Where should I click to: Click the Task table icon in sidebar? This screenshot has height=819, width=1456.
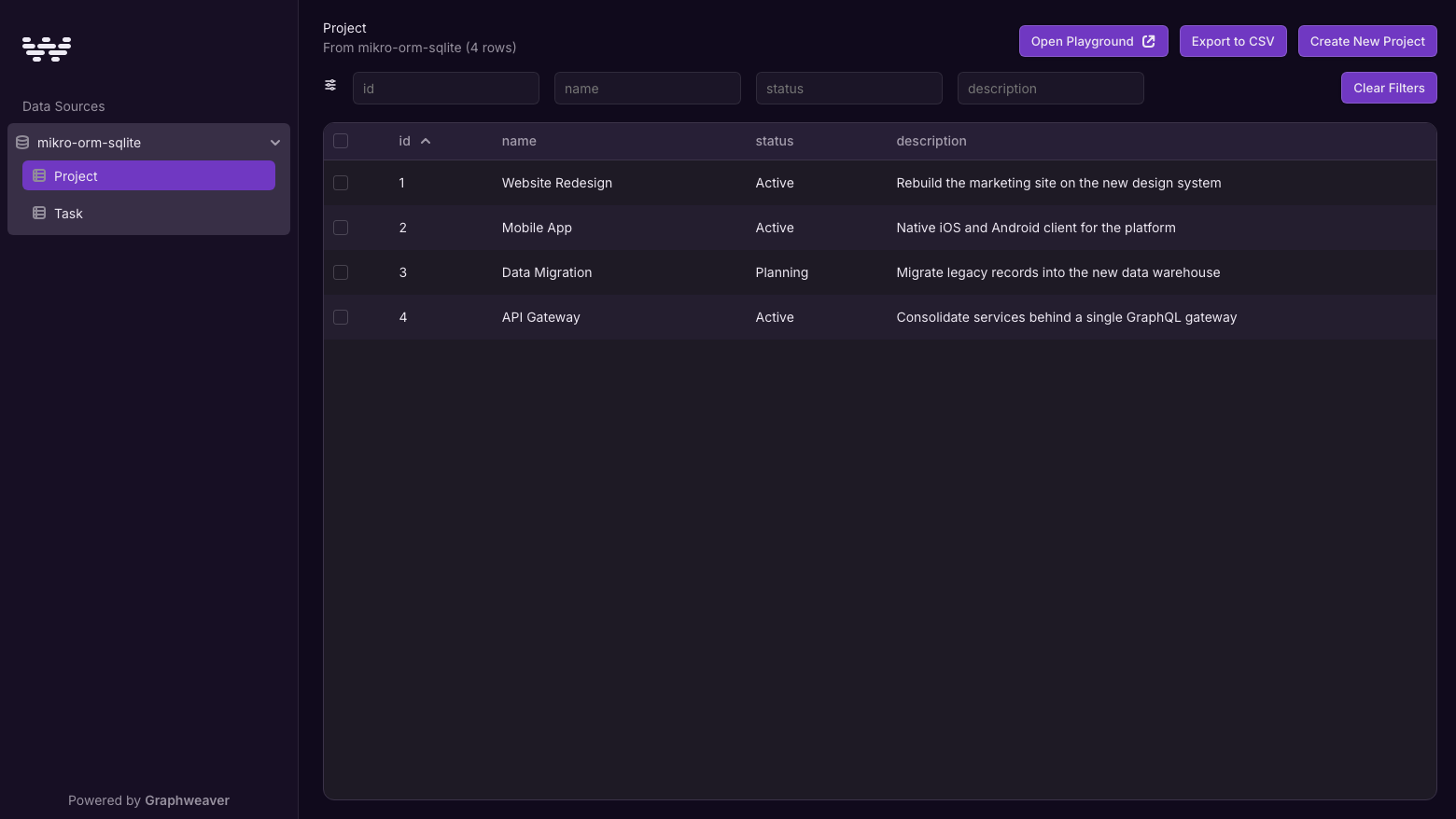click(x=39, y=213)
